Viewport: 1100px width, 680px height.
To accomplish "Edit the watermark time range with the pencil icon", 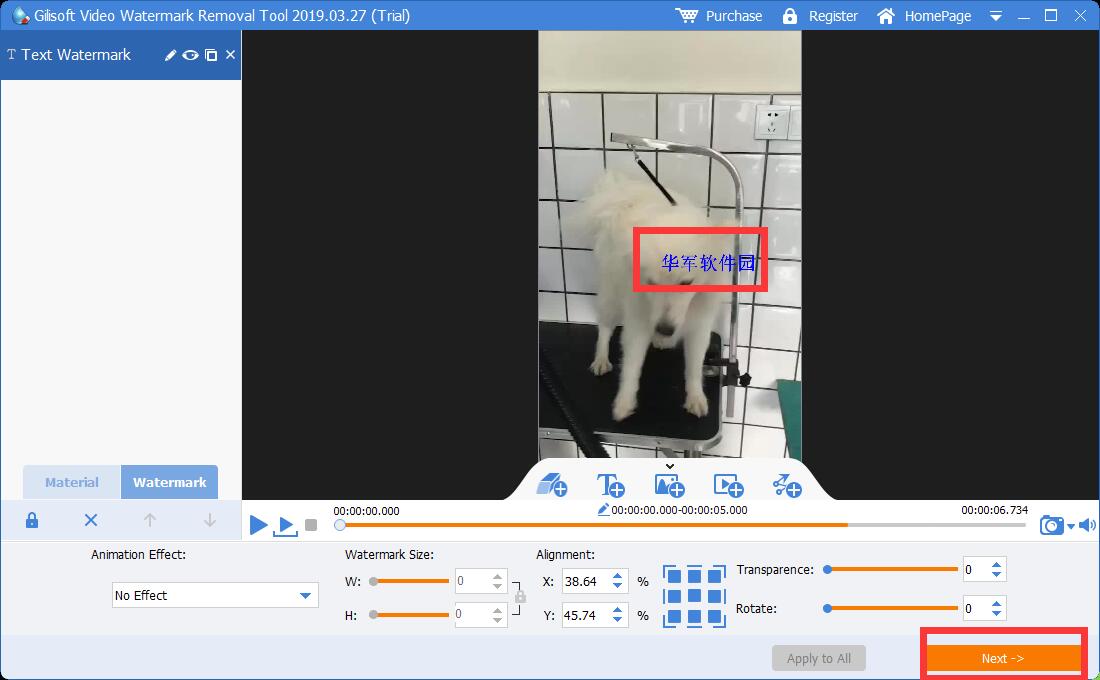I will click(603, 509).
